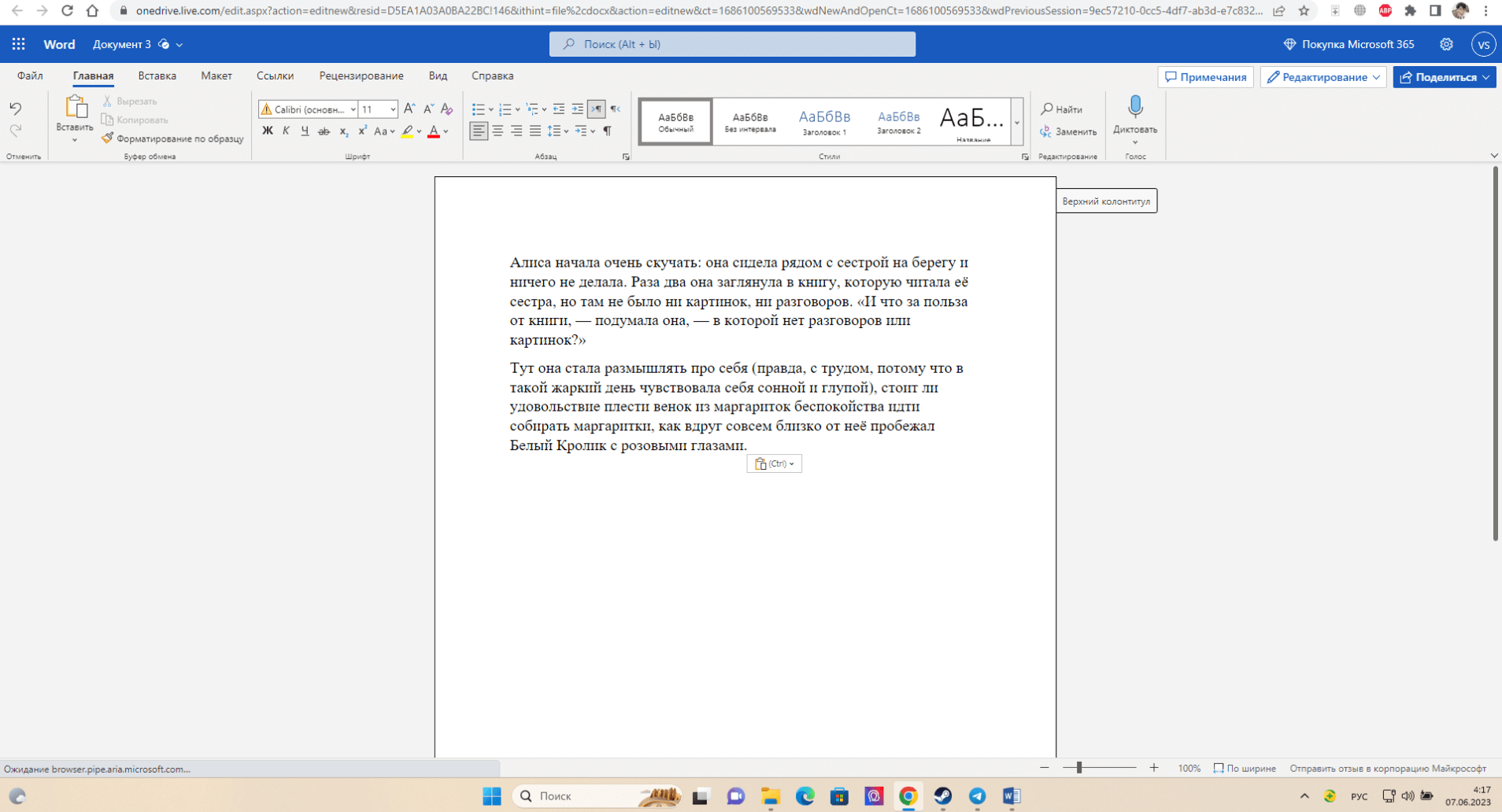
Task: Apply center text alignment
Action: point(498,131)
